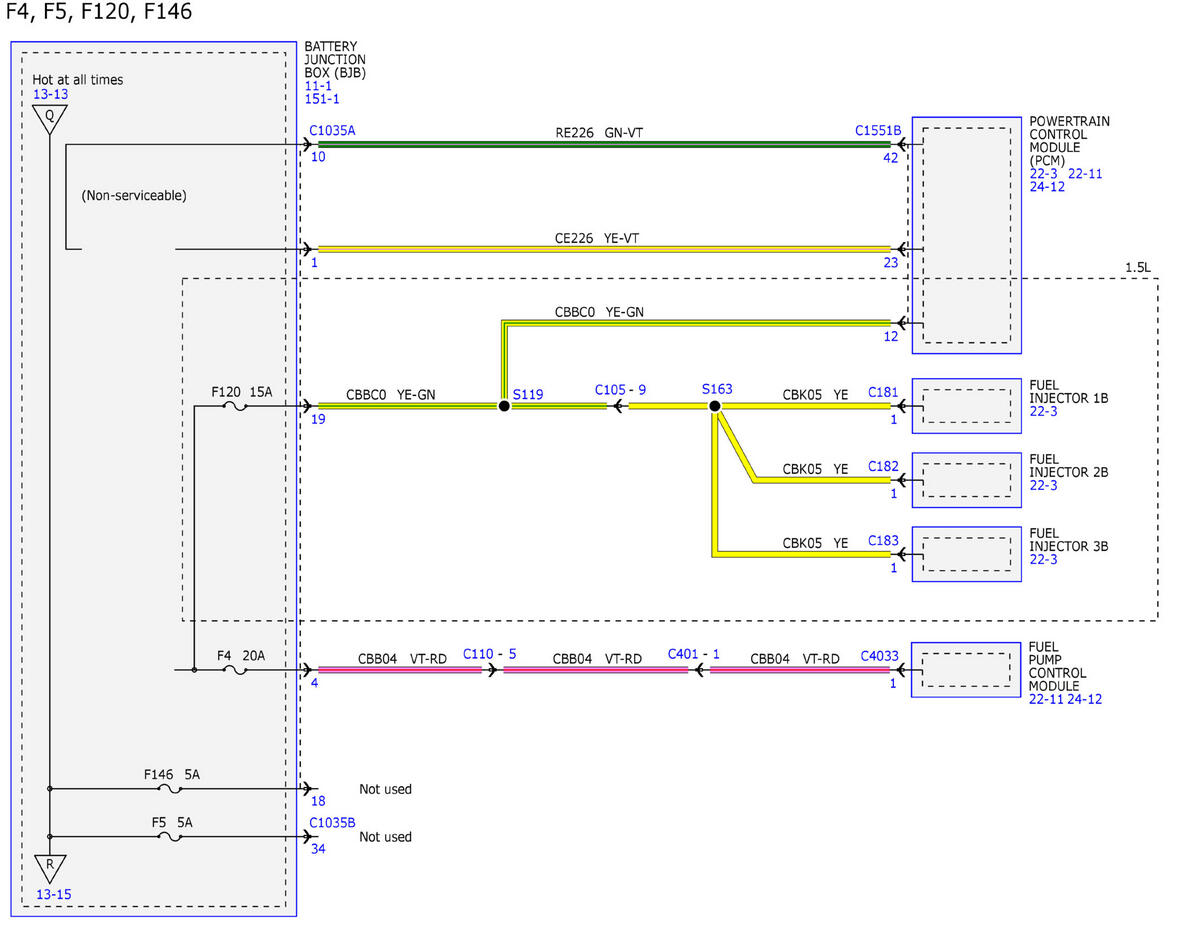Select the S119 splice dot
The image size is (1200, 927).
[504, 406]
